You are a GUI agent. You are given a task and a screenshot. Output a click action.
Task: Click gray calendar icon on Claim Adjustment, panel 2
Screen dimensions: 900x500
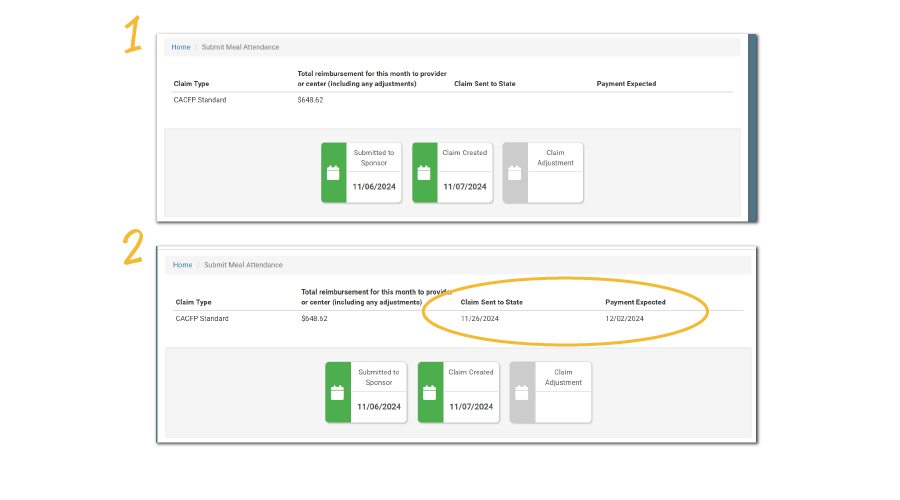click(522, 392)
